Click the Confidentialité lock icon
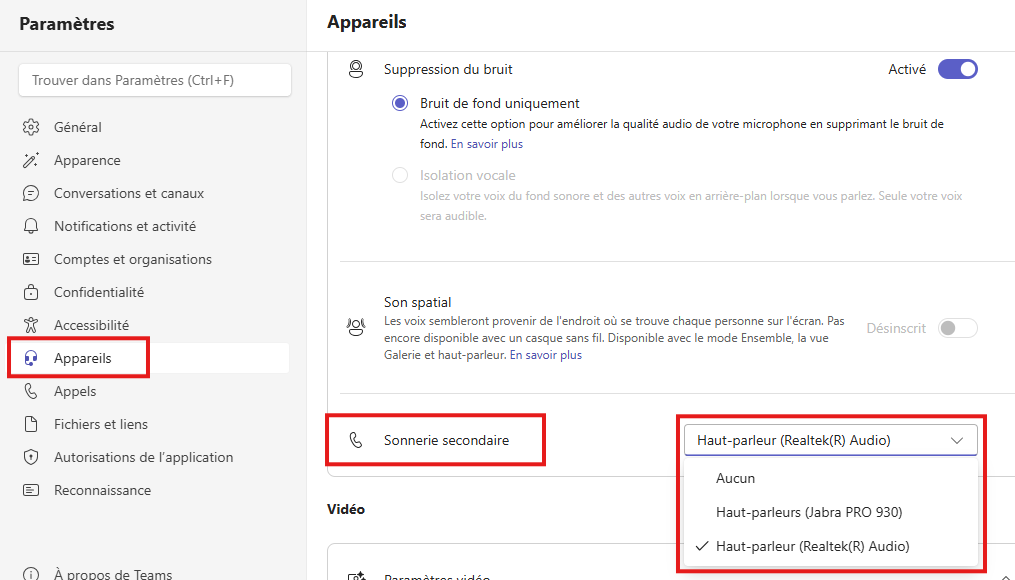The width and height of the screenshot is (1015, 580). [31, 292]
